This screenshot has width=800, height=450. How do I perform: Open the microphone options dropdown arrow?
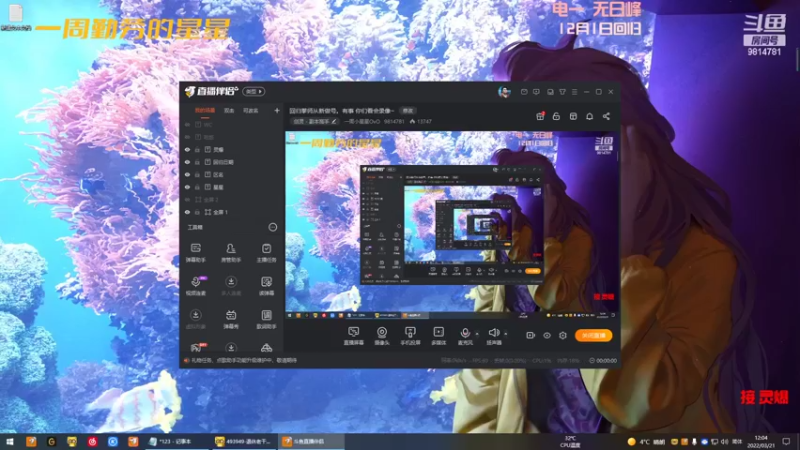coord(477,334)
